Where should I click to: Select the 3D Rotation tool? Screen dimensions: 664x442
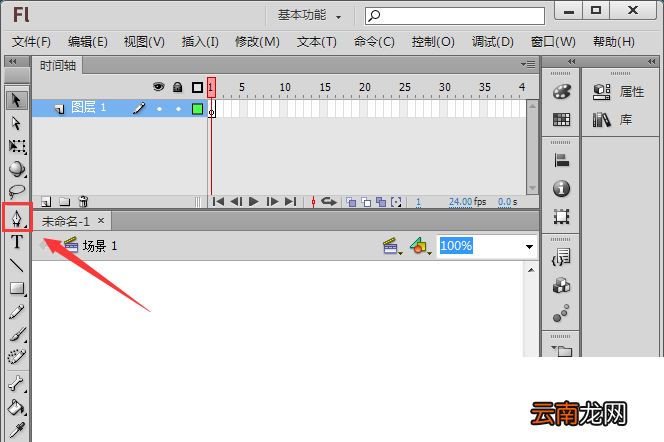tap(17, 169)
